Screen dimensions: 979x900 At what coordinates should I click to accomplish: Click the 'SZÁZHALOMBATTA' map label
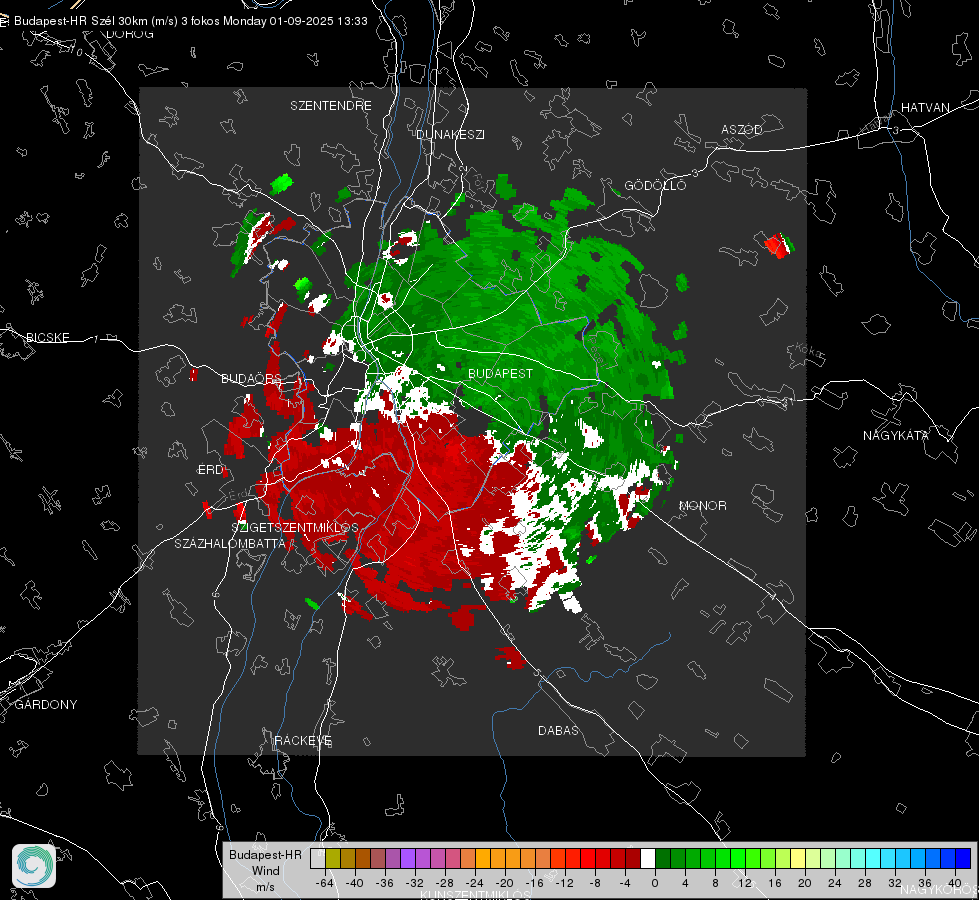(x=230, y=543)
